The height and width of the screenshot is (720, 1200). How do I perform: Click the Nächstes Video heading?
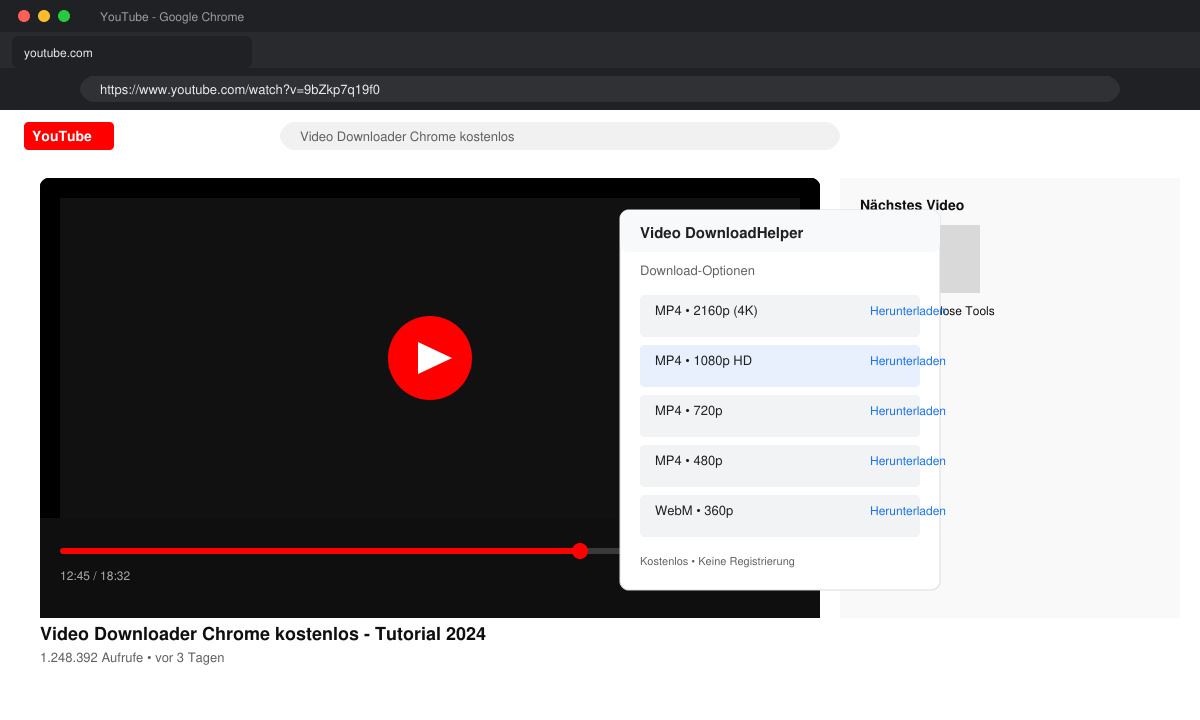click(912, 205)
